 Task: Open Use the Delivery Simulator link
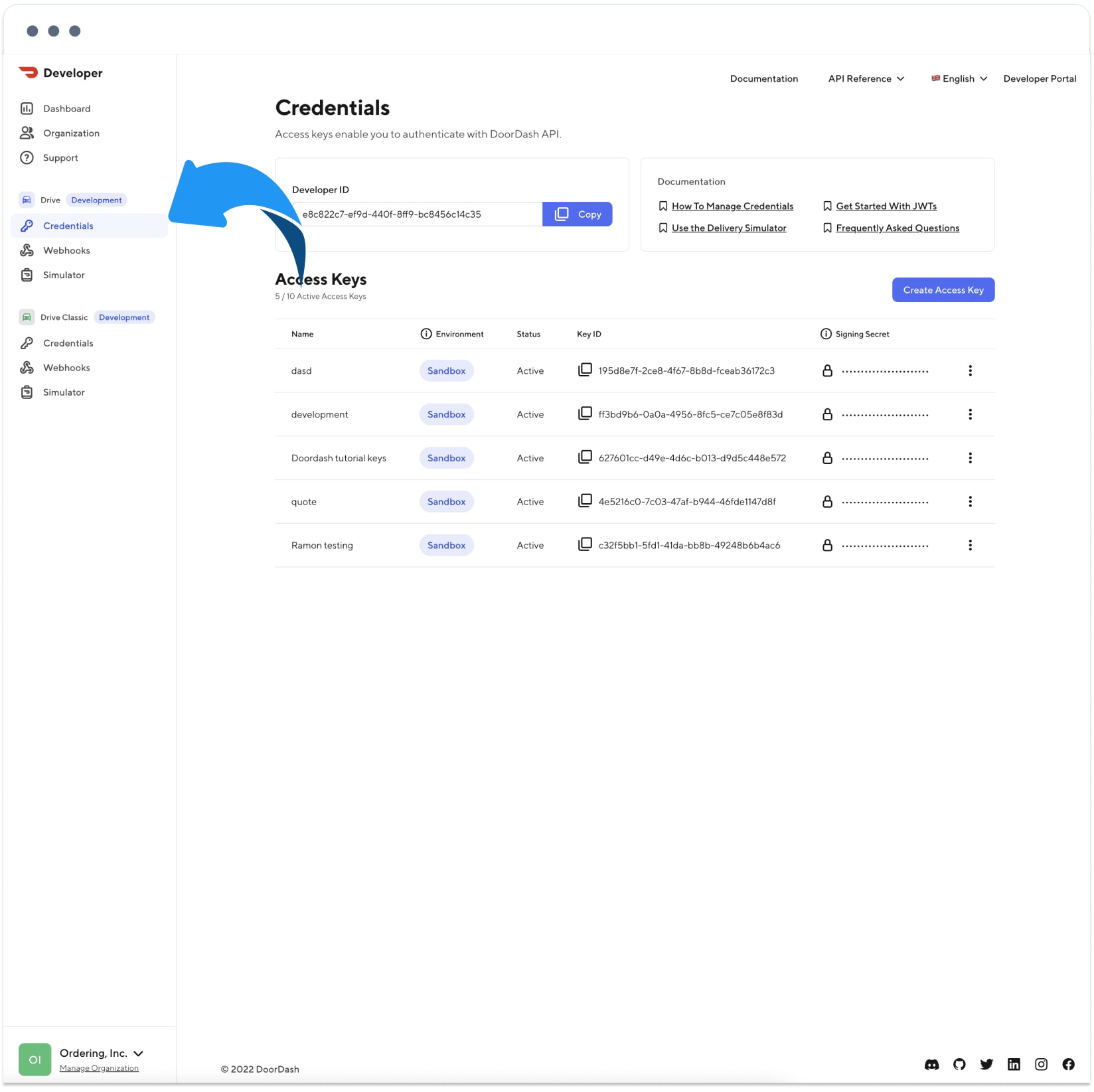point(729,228)
